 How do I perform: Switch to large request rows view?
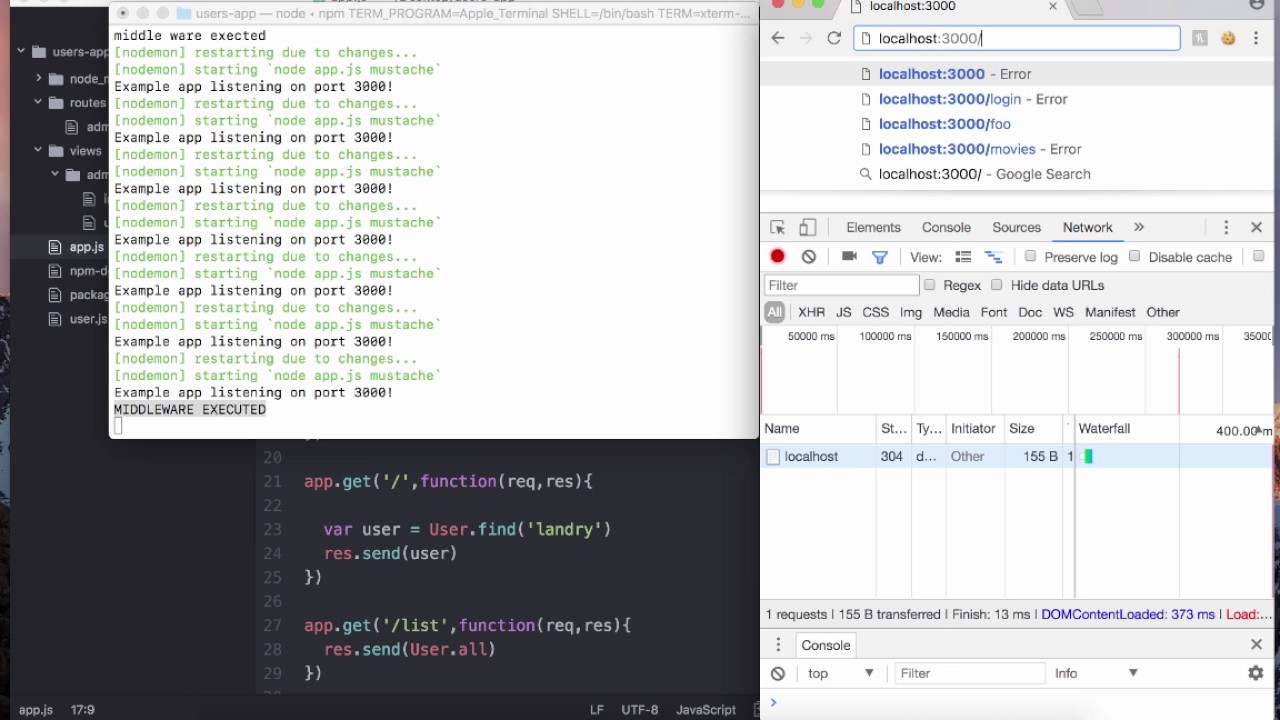(x=963, y=257)
